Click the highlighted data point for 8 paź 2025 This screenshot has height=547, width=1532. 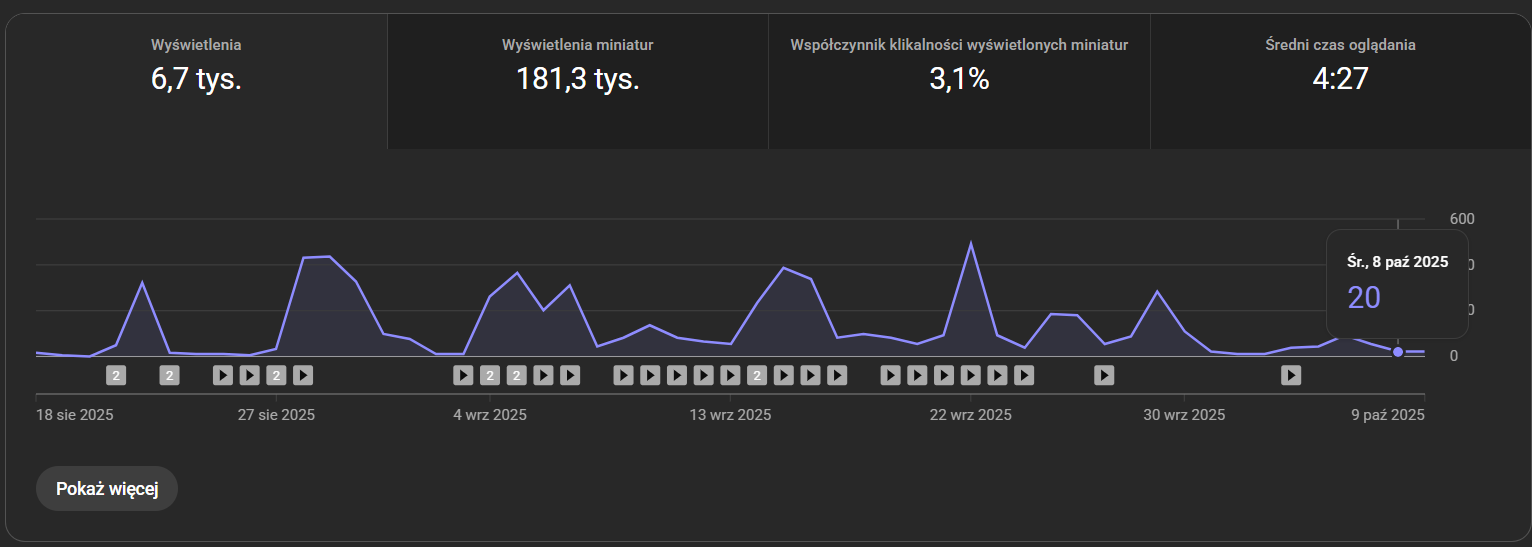coord(1398,351)
